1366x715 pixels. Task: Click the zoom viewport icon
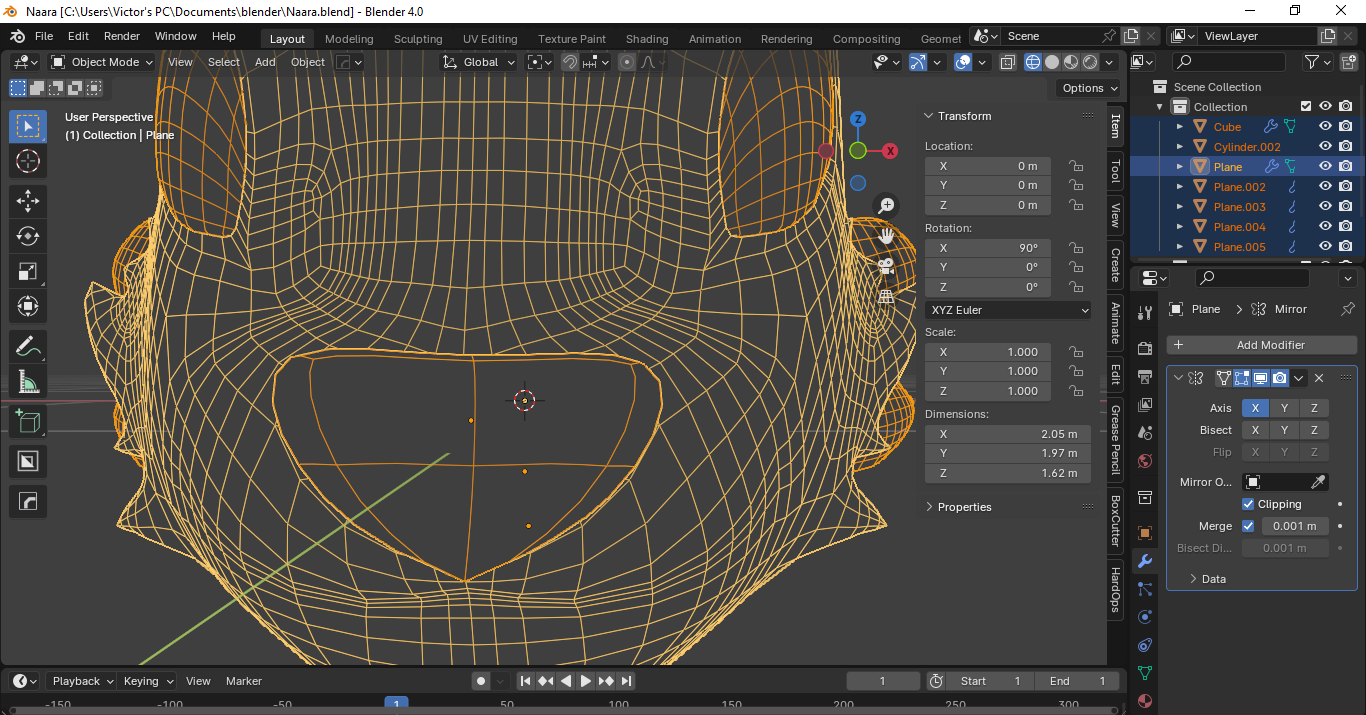pos(886,206)
